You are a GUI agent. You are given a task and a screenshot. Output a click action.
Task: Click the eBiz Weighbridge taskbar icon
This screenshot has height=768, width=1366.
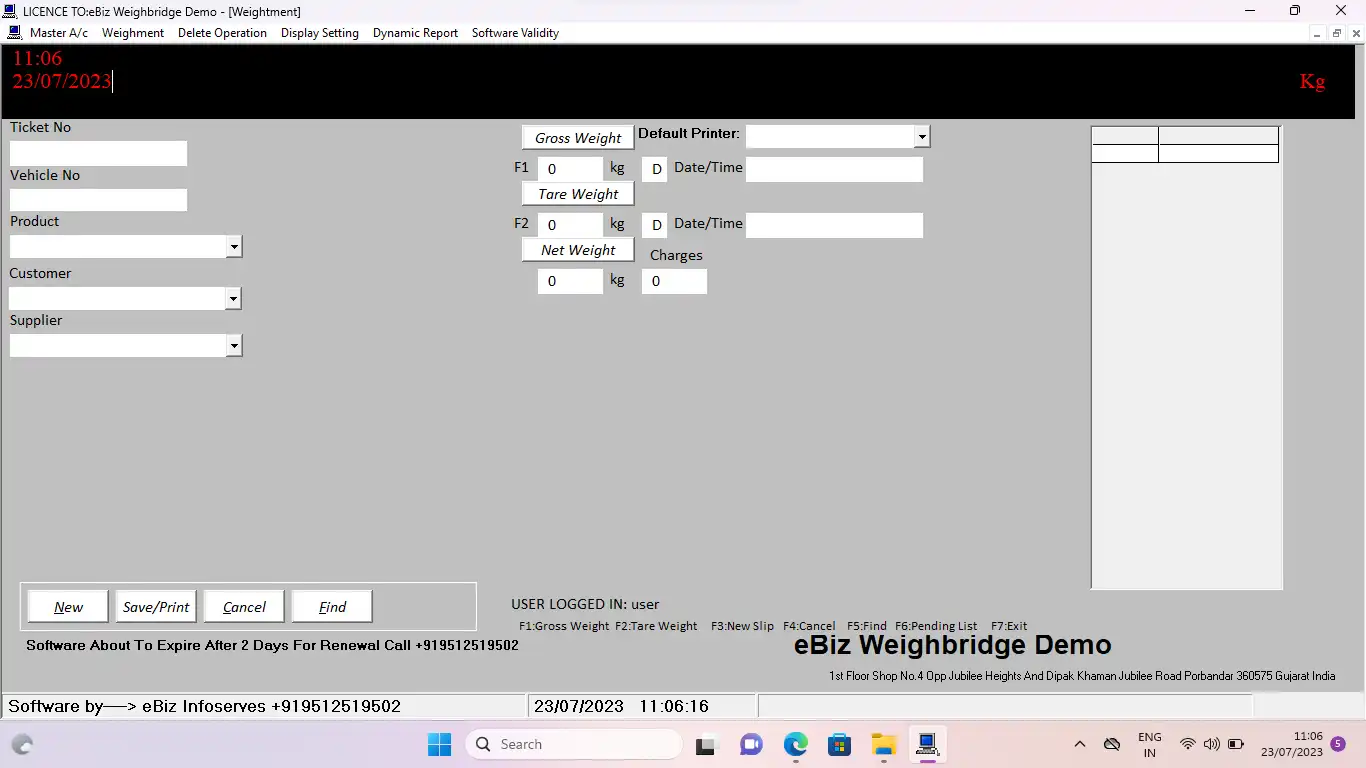(x=927, y=744)
